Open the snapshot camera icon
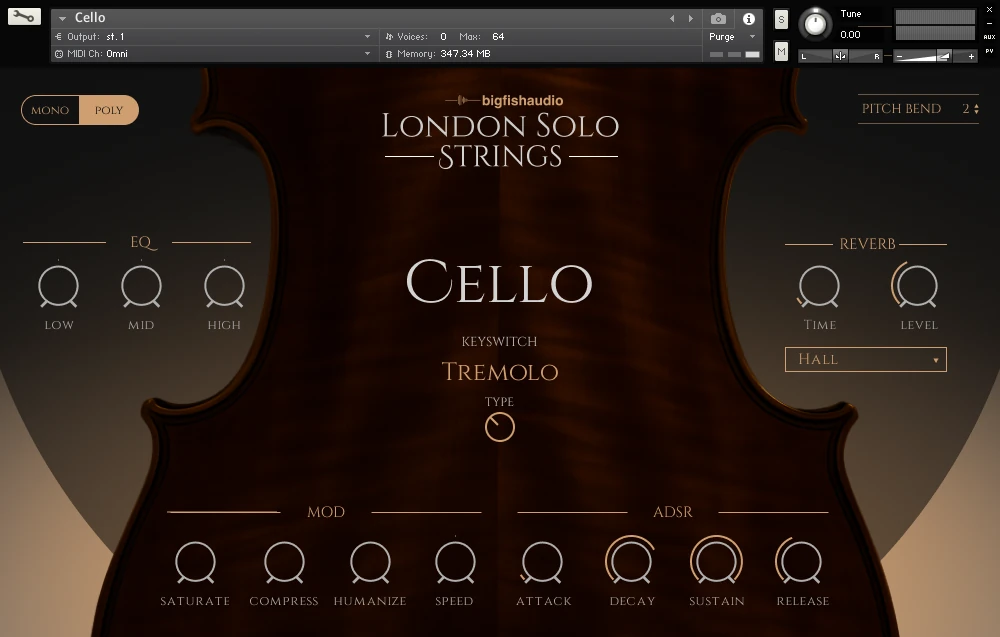The width and height of the screenshot is (1000, 637). coord(717,18)
